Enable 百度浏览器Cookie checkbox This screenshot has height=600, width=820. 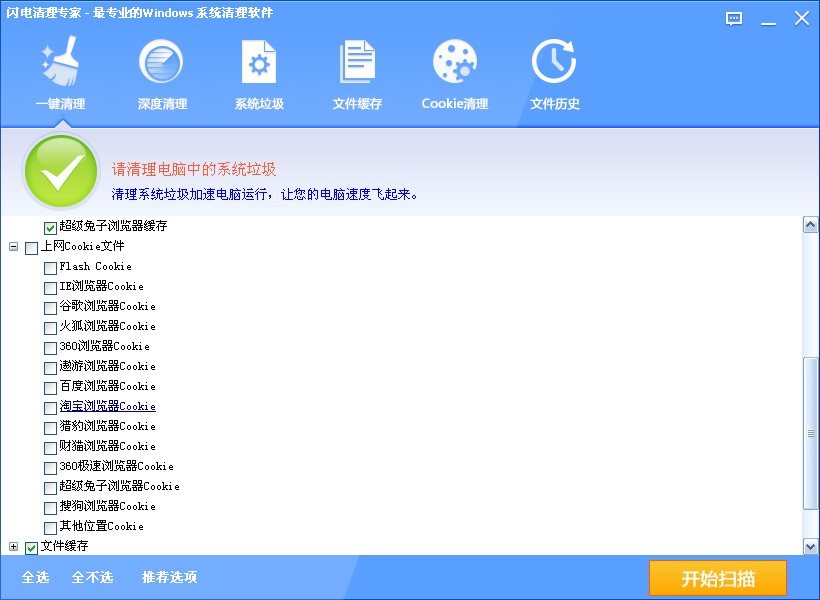(50, 388)
